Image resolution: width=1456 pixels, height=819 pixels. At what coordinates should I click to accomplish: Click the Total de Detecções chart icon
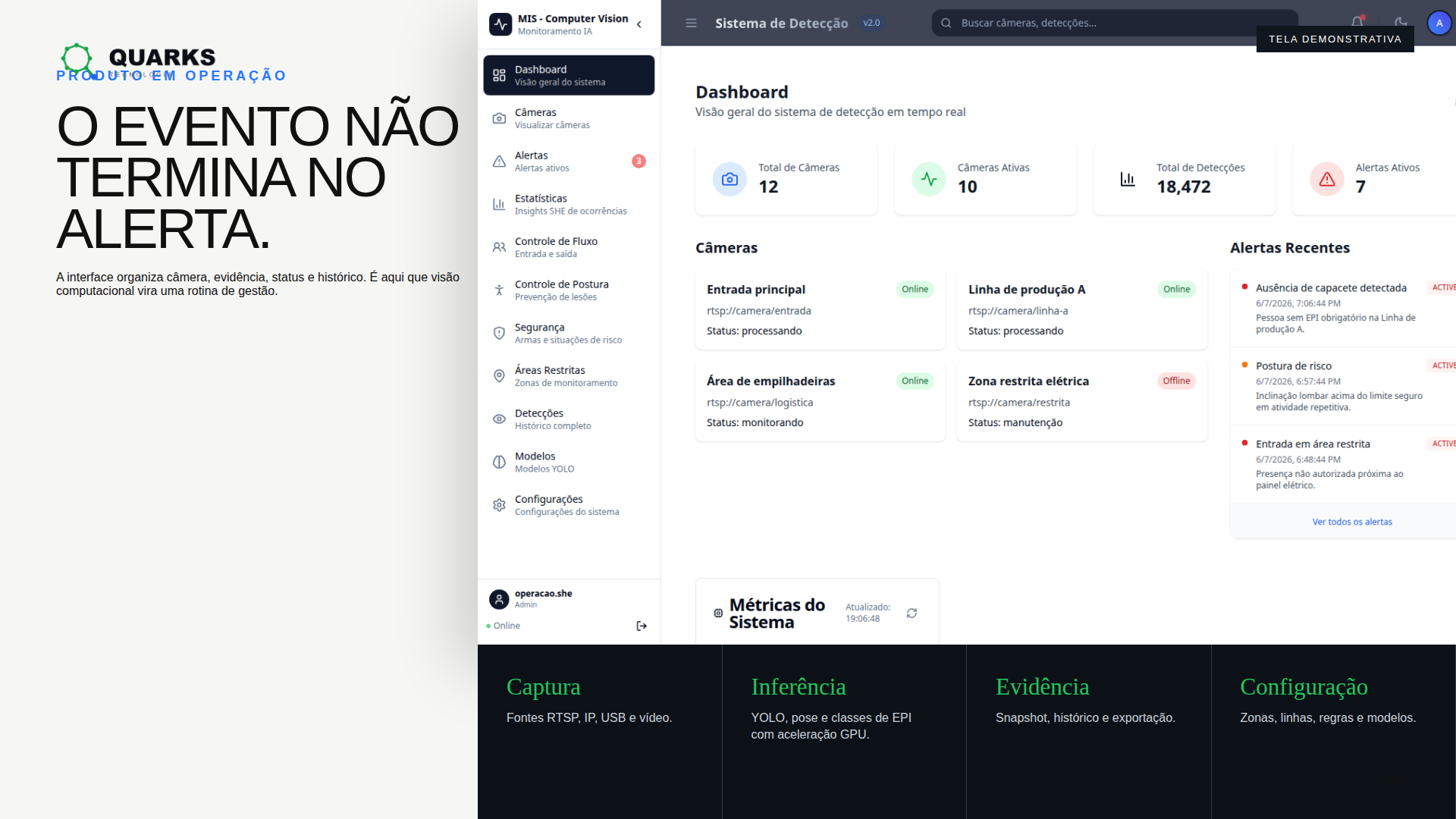pos(1128,179)
